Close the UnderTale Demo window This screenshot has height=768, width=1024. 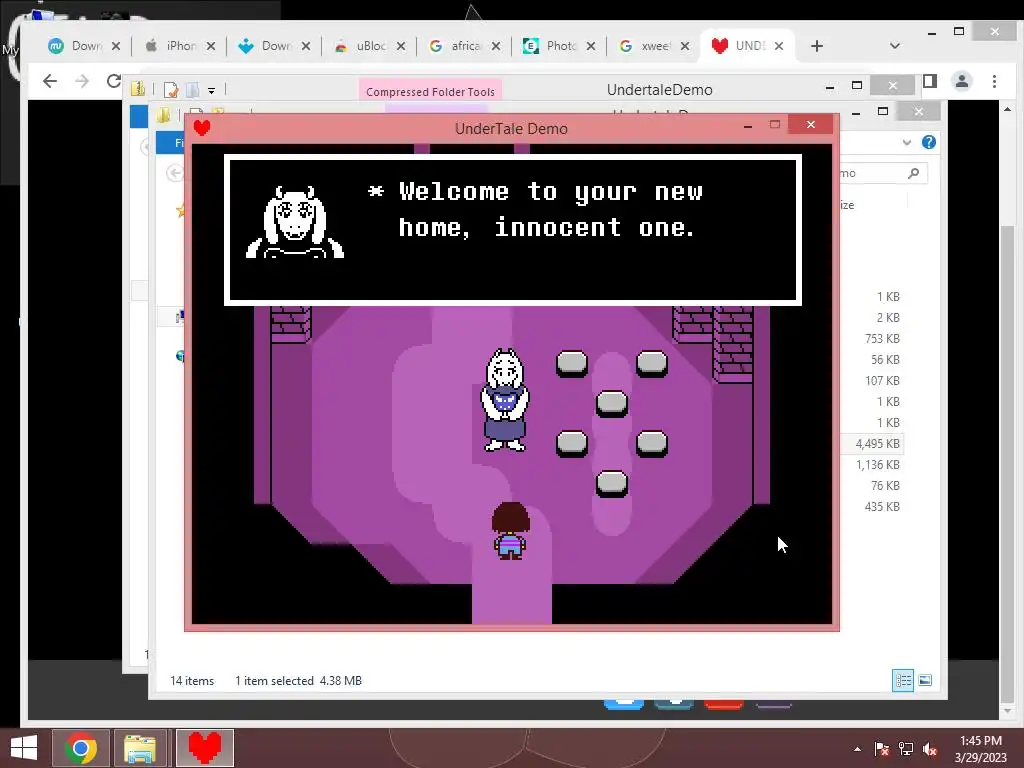[810, 124]
